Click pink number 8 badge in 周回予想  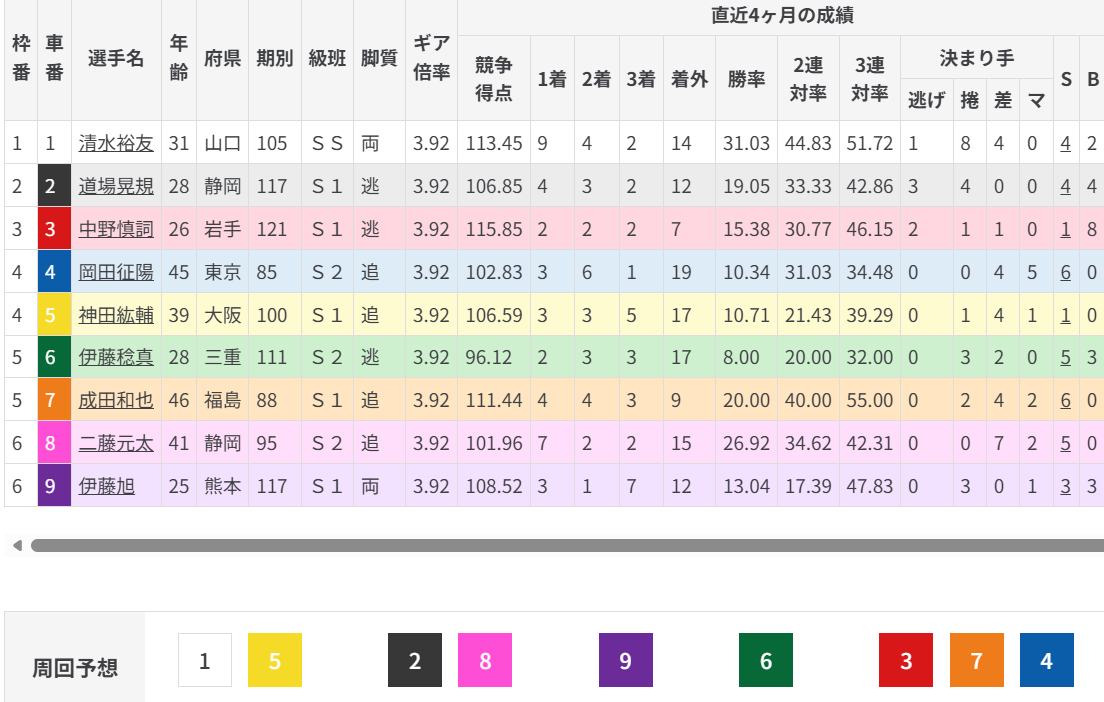pyautogui.click(x=485, y=660)
